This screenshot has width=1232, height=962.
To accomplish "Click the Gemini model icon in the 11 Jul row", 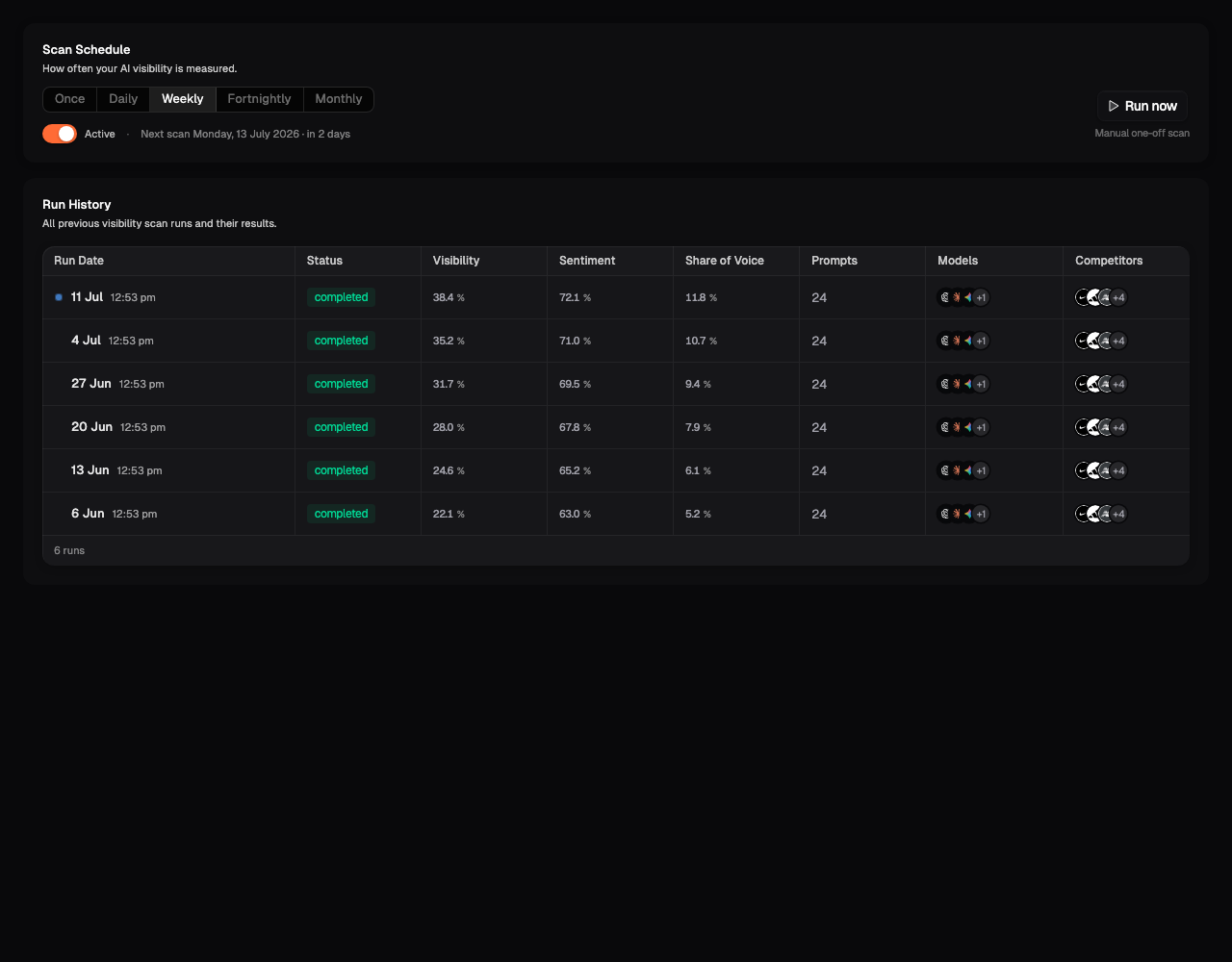I will pos(968,298).
